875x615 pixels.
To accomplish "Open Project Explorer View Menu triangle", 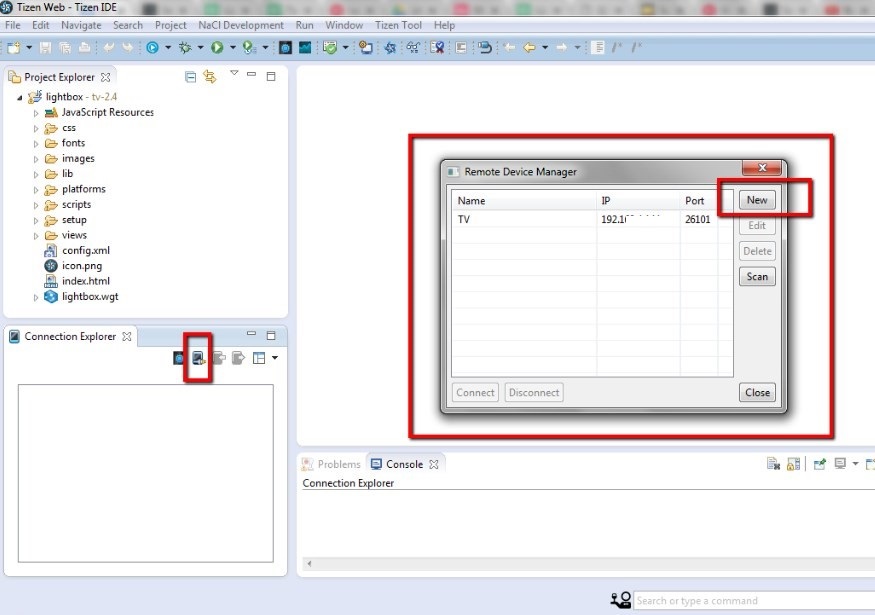I will click(x=234, y=73).
